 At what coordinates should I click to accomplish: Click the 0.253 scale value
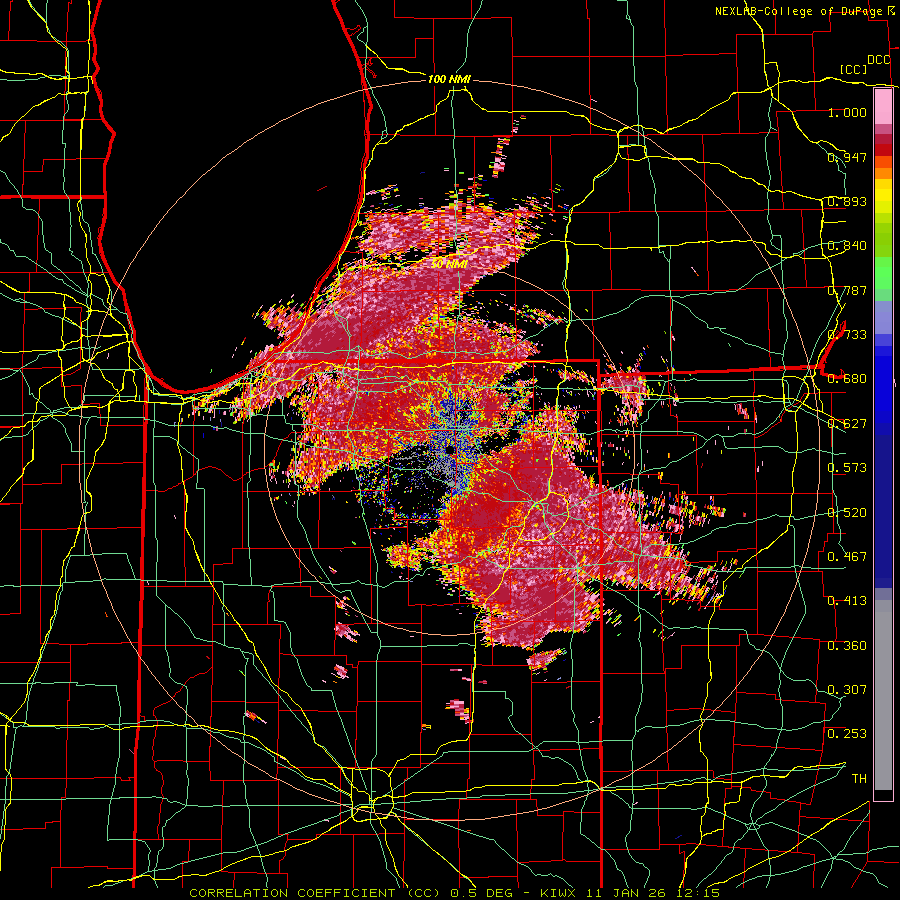click(847, 734)
